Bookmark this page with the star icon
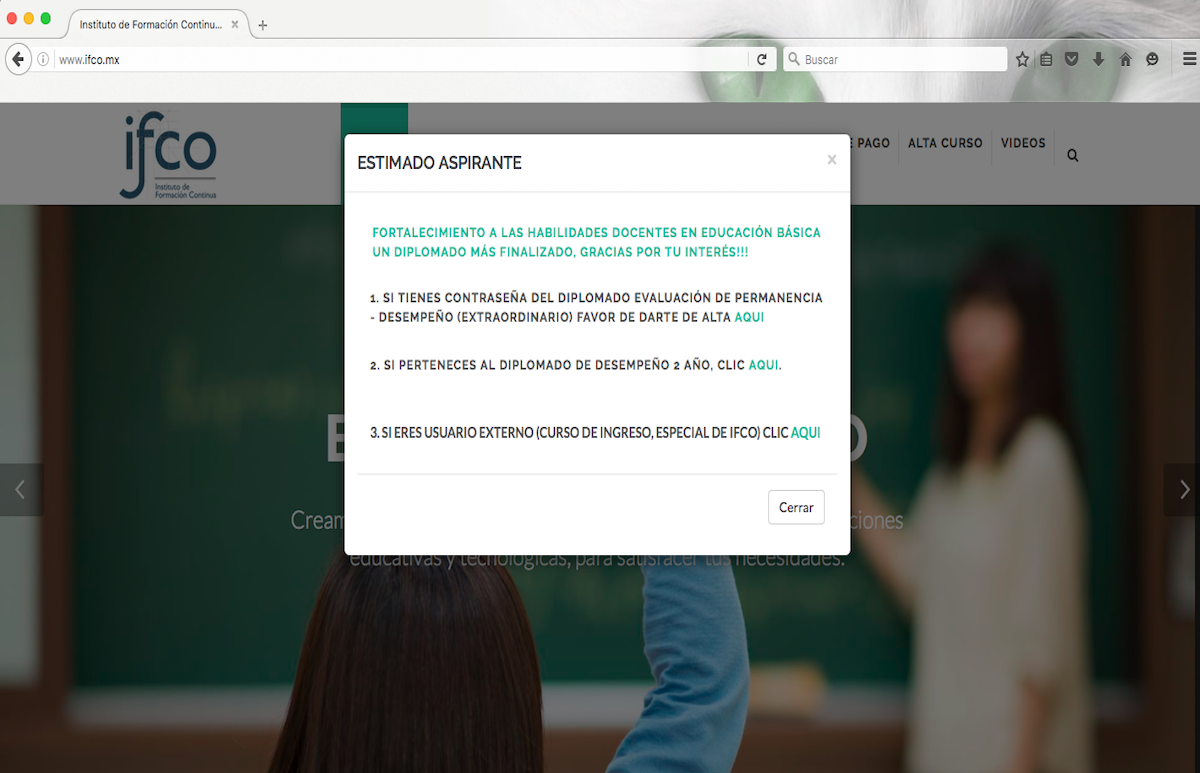 (x=1022, y=60)
